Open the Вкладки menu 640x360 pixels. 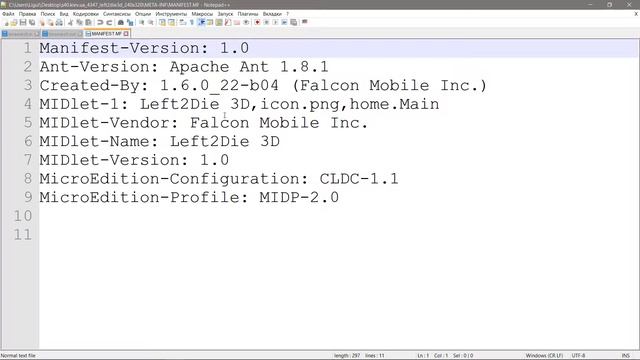point(272,14)
